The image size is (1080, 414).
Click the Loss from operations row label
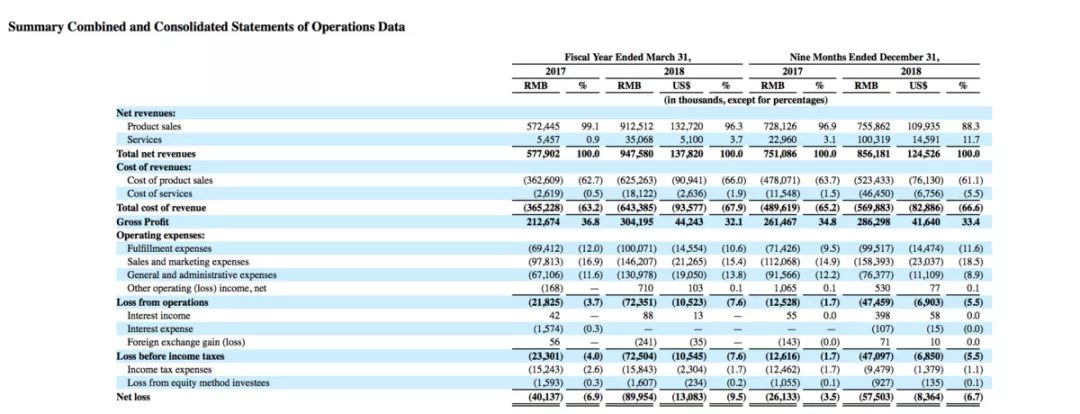point(162,302)
